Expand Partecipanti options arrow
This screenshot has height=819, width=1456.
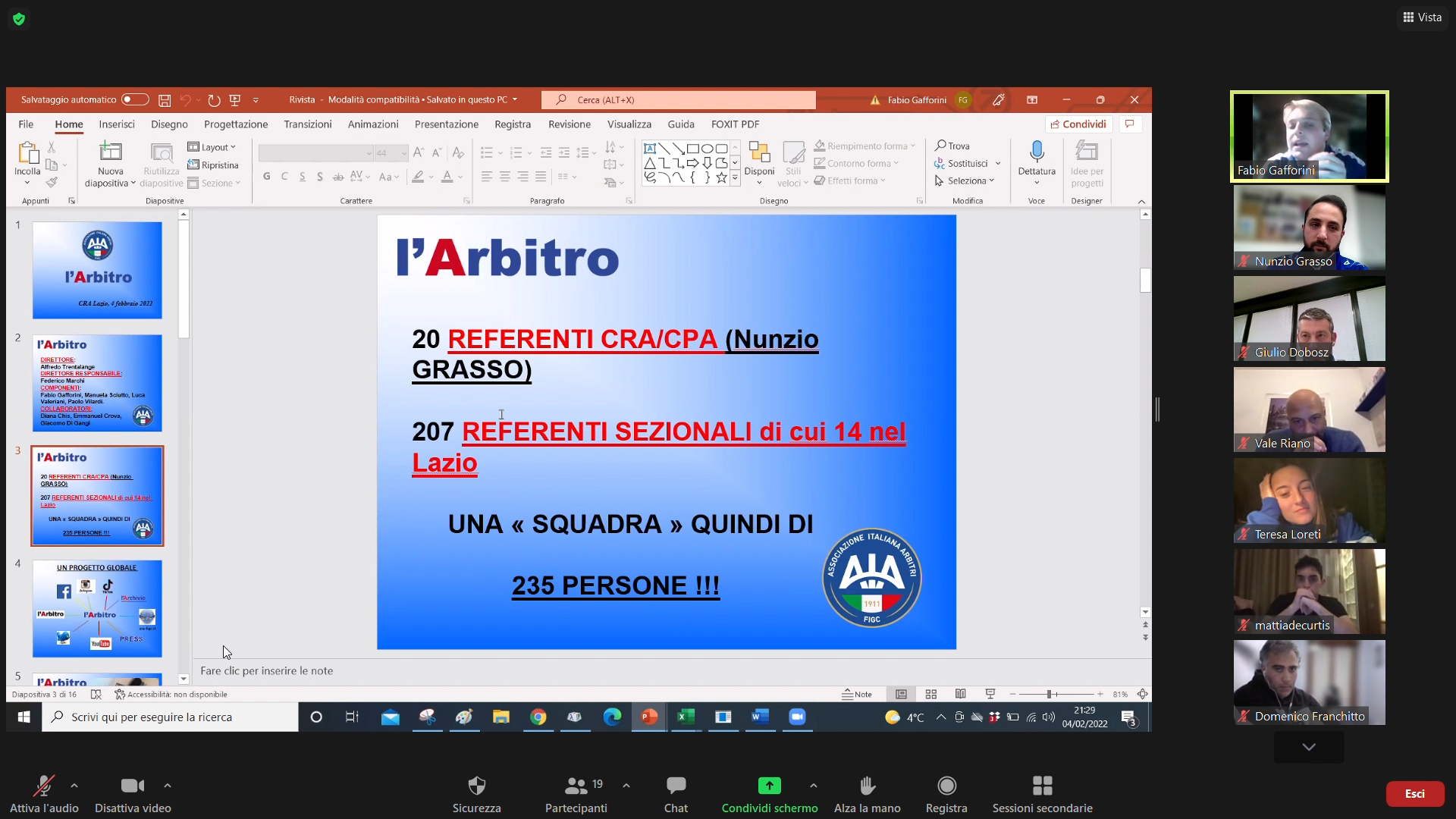[626, 786]
